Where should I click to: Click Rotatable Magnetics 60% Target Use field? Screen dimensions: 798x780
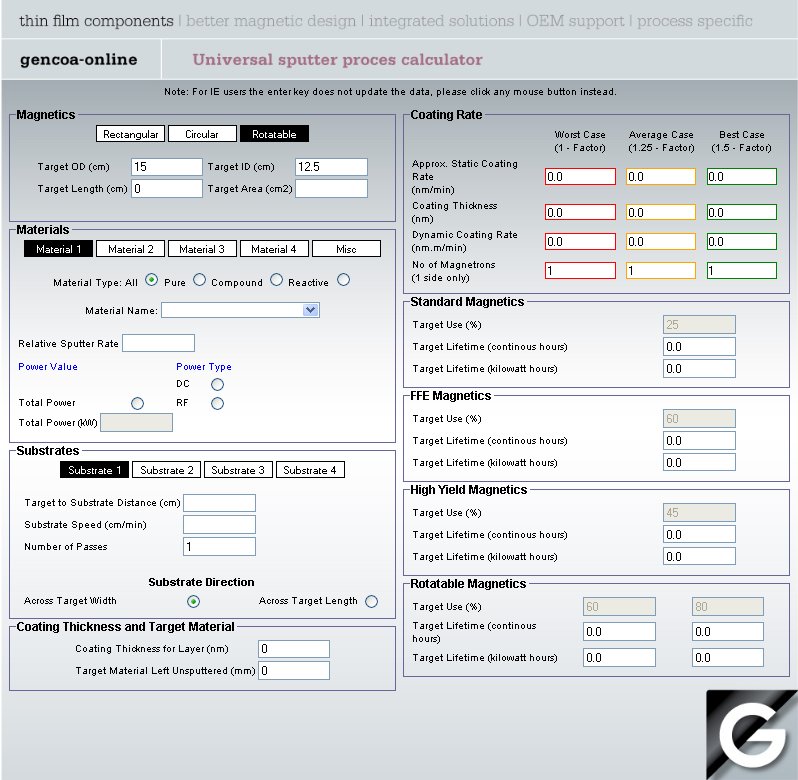[x=619, y=606]
